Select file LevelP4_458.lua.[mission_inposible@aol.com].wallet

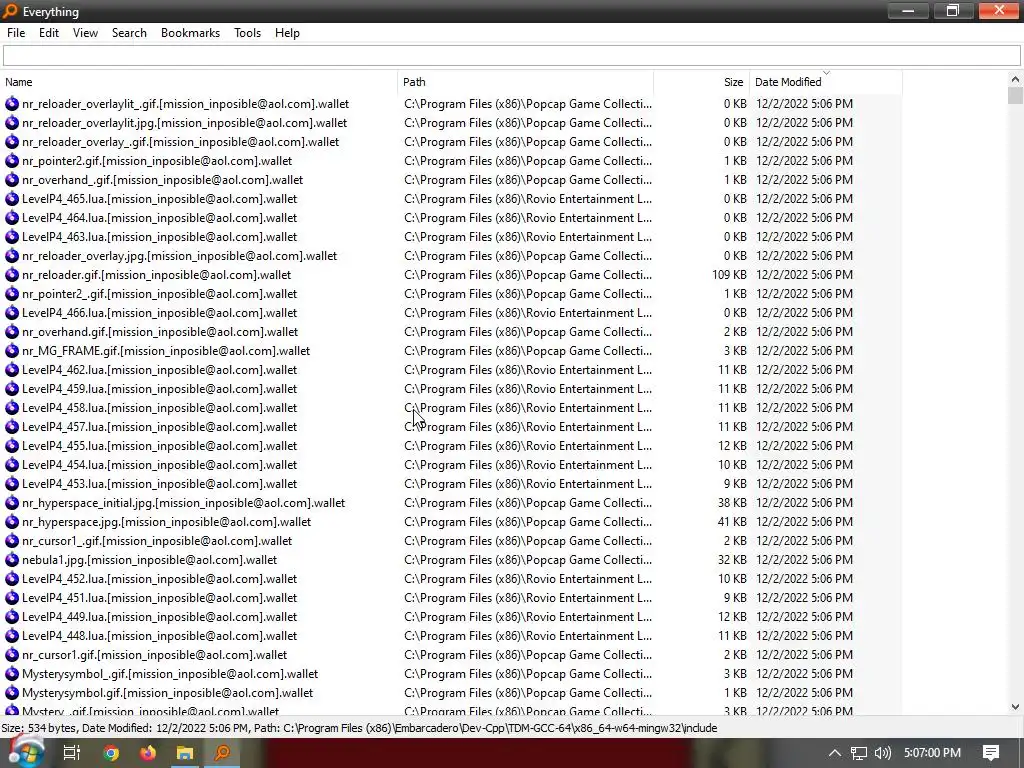(159, 408)
